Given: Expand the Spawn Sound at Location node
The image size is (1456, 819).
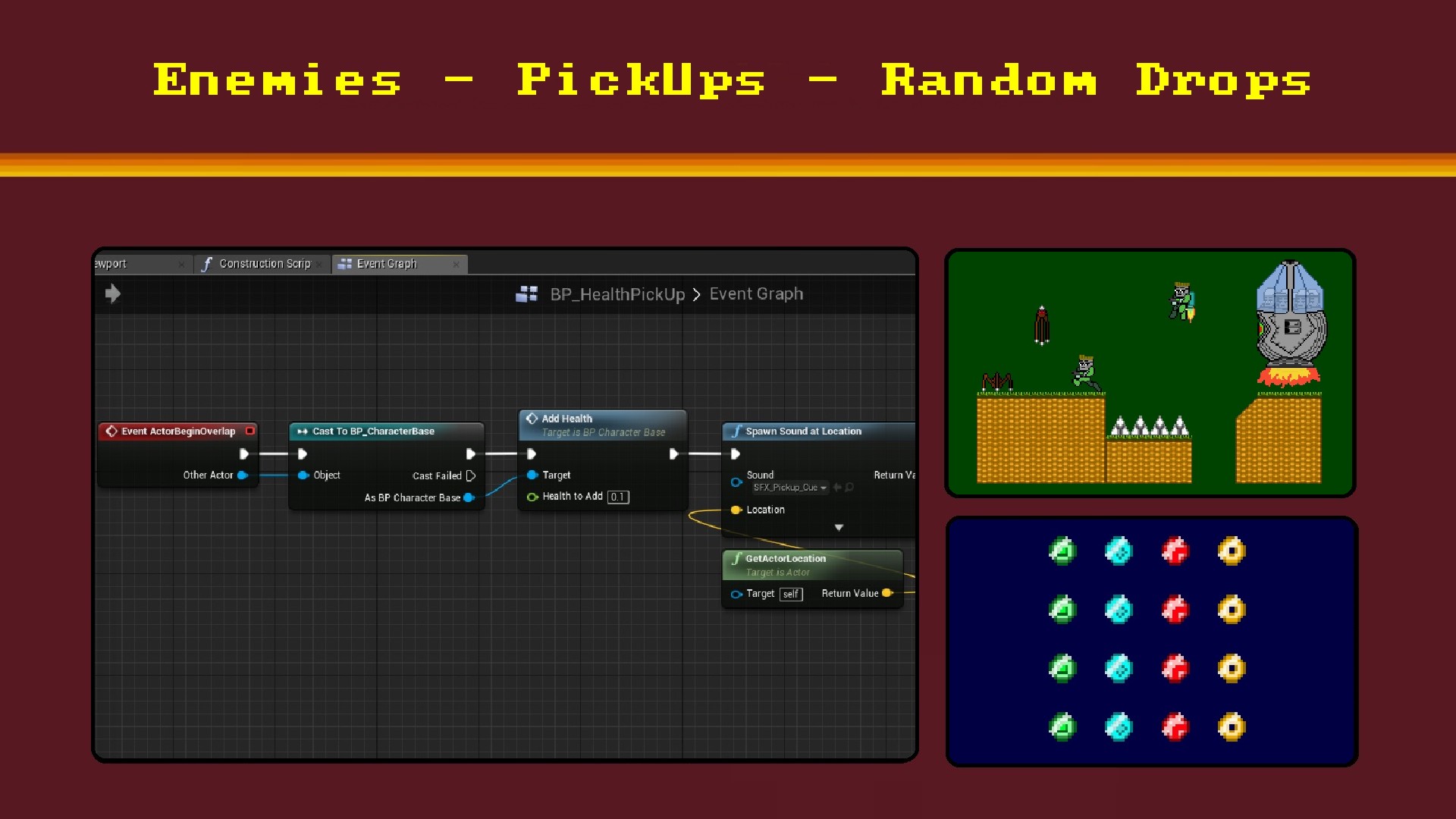Looking at the screenshot, I should coord(838,527).
